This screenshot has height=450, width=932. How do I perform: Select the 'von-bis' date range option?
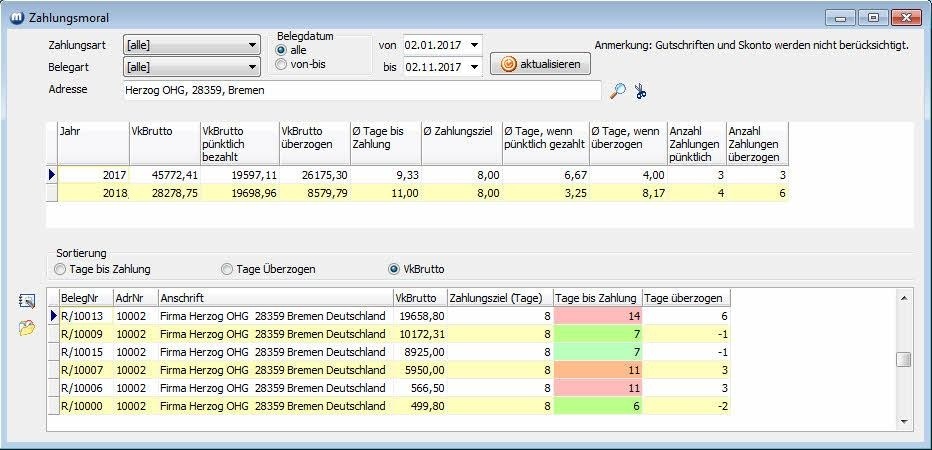coord(281,64)
